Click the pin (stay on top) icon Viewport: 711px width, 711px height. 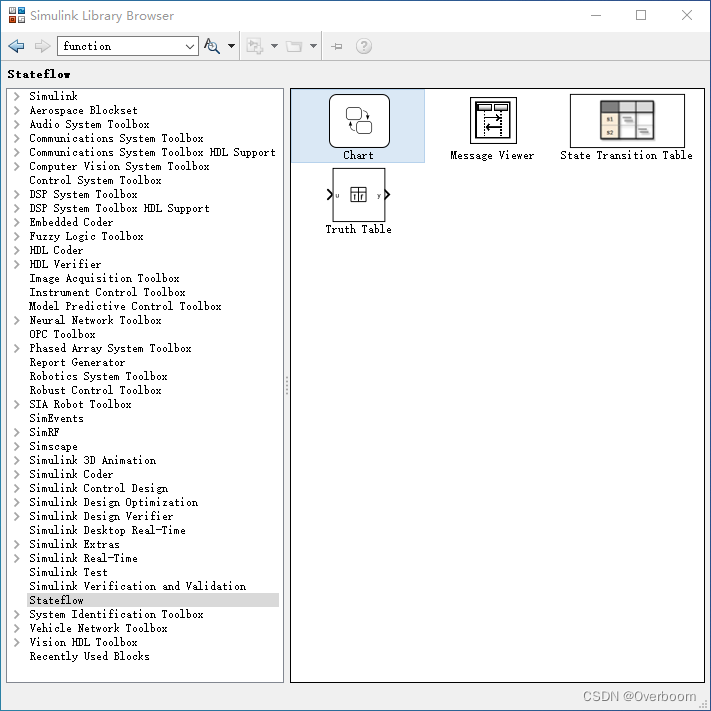click(x=336, y=46)
